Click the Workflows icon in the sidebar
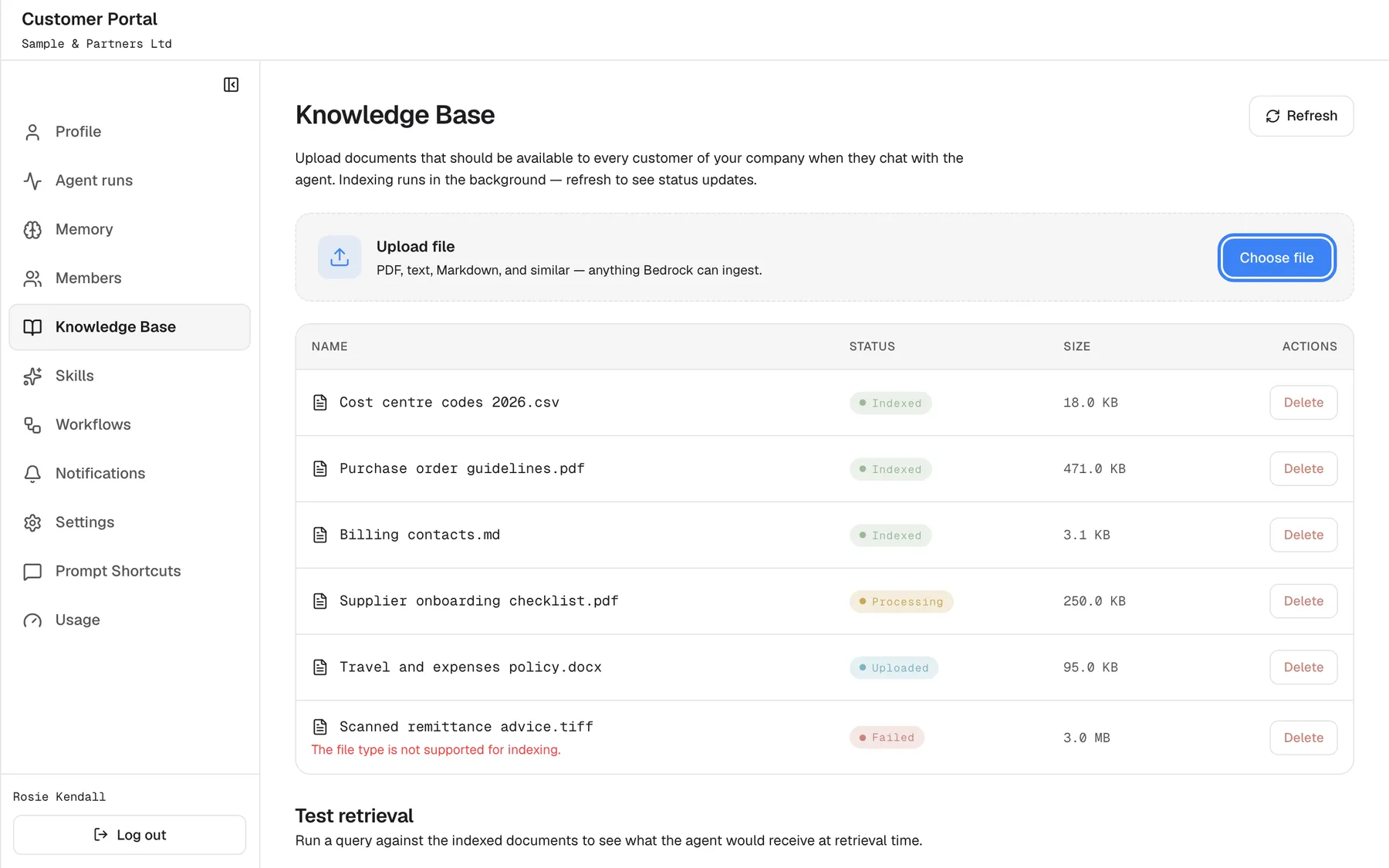This screenshot has width=1389, height=868. point(32,425)
